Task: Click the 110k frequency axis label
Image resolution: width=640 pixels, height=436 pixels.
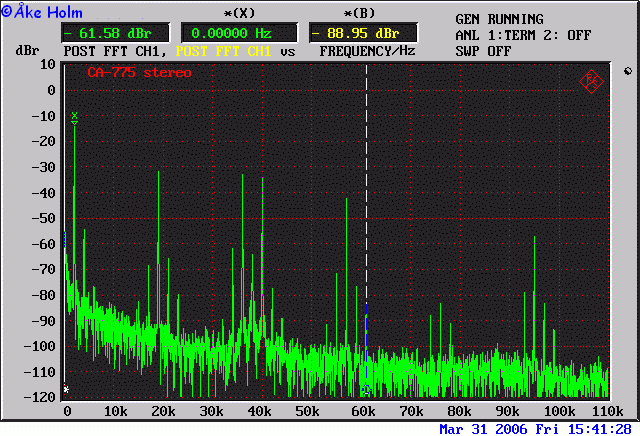Action: click(x=607, y=411)
